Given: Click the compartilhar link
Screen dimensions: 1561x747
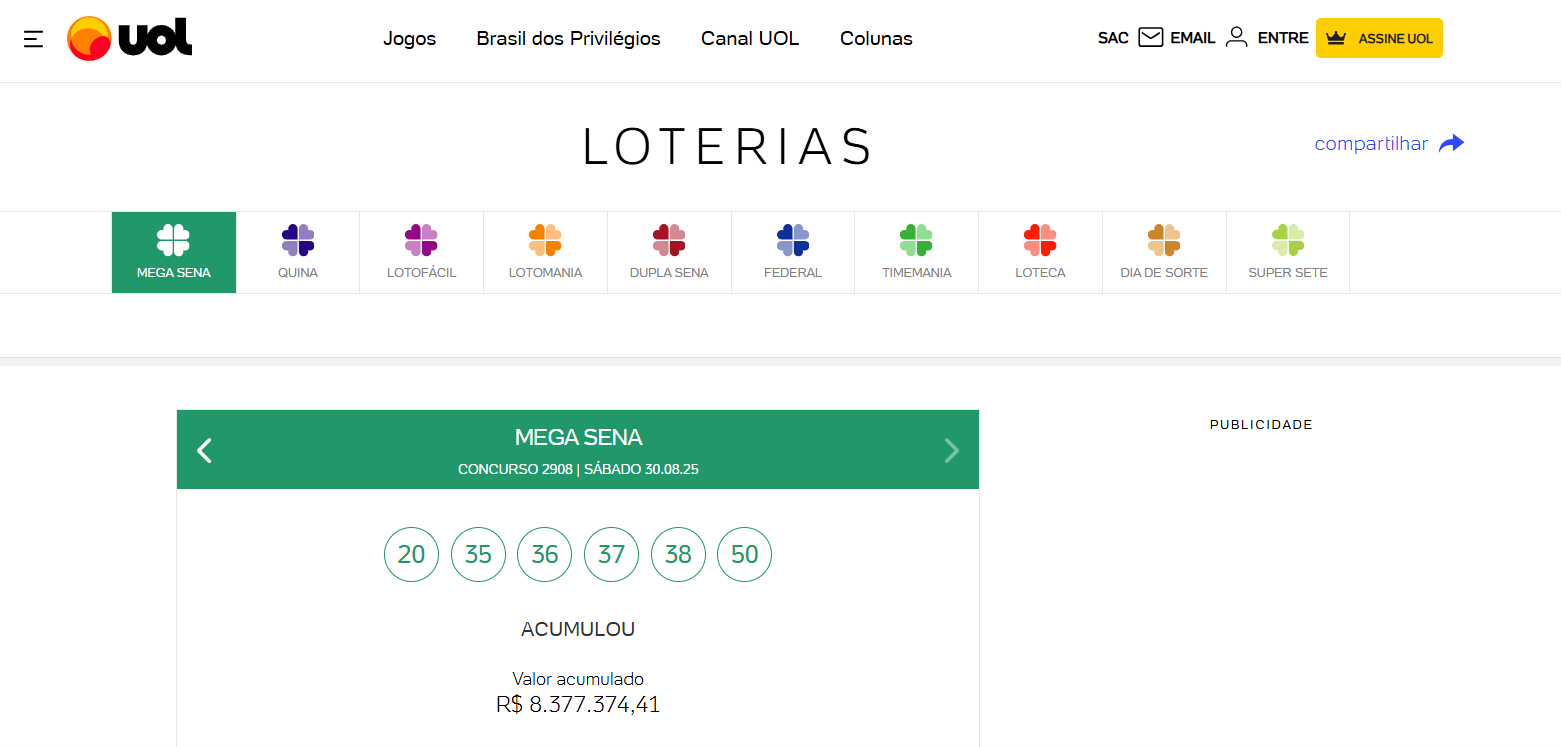Looking at the screenshot, I should pyautogui.click(x=1371, y=144).
